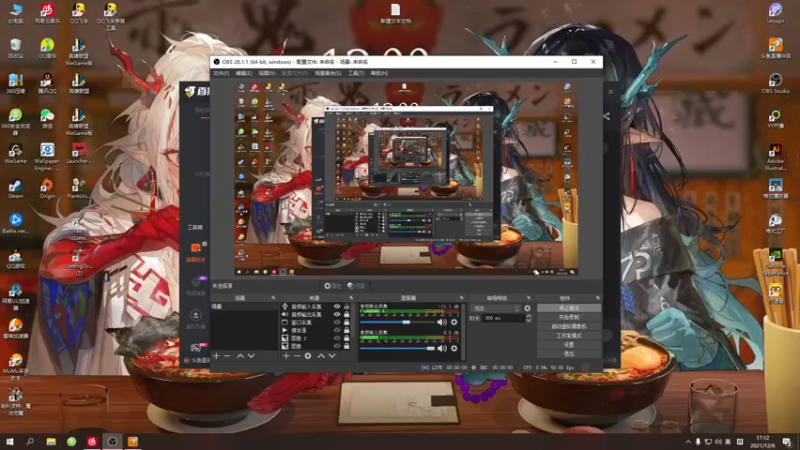800x450 pixels.
Task: Select the 场景 entry in the scenes list
Action: 244,307
